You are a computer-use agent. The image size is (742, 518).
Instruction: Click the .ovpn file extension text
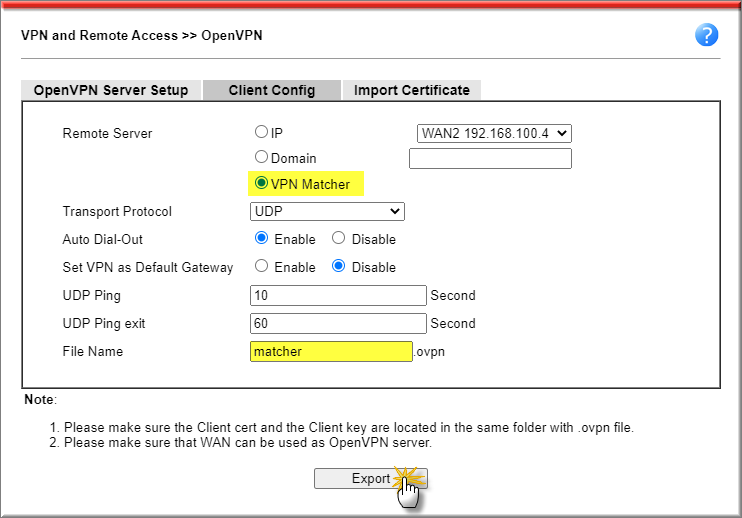(x=429, y=352)
